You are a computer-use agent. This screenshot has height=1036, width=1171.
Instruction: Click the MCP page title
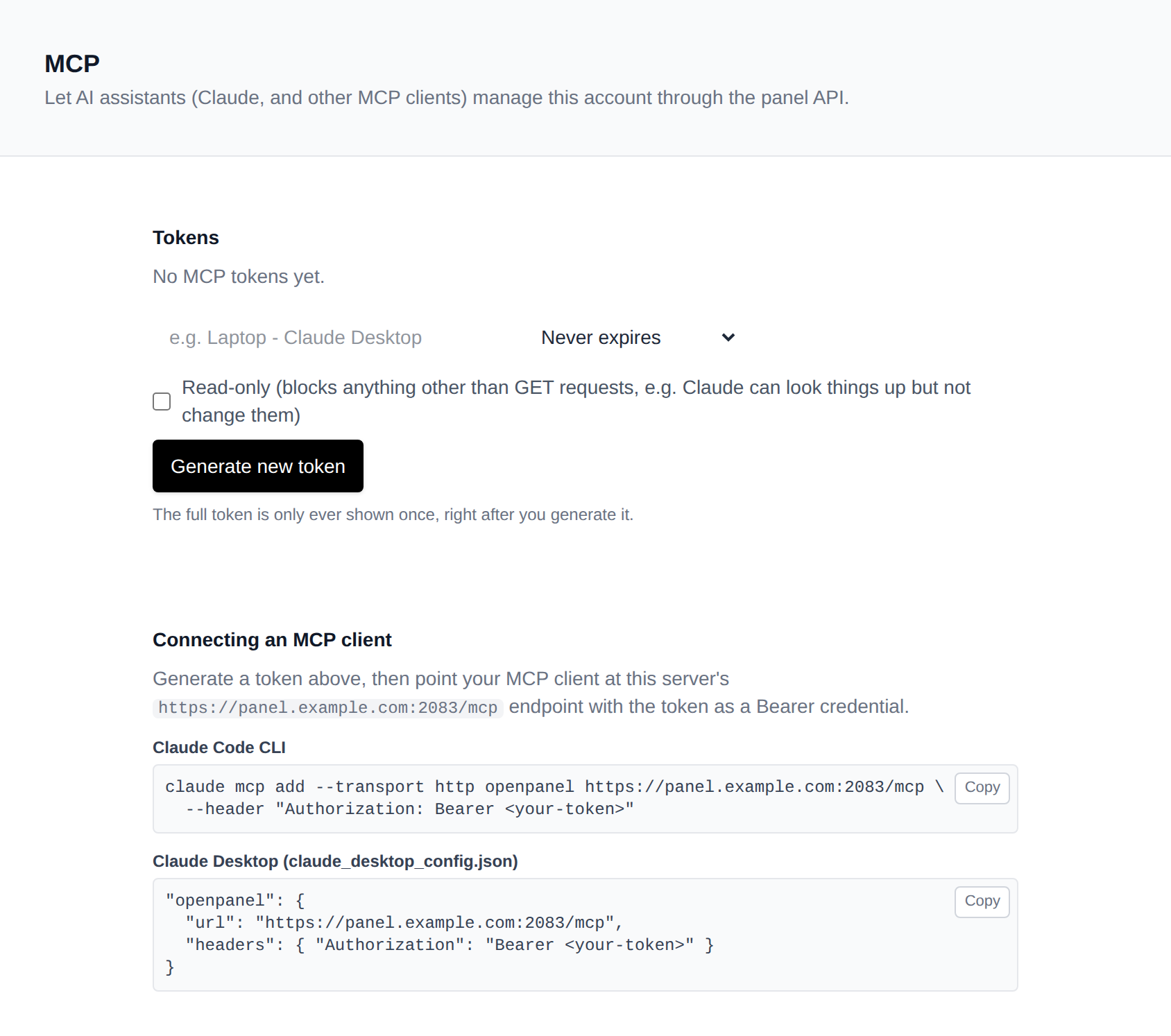(72, 64)
